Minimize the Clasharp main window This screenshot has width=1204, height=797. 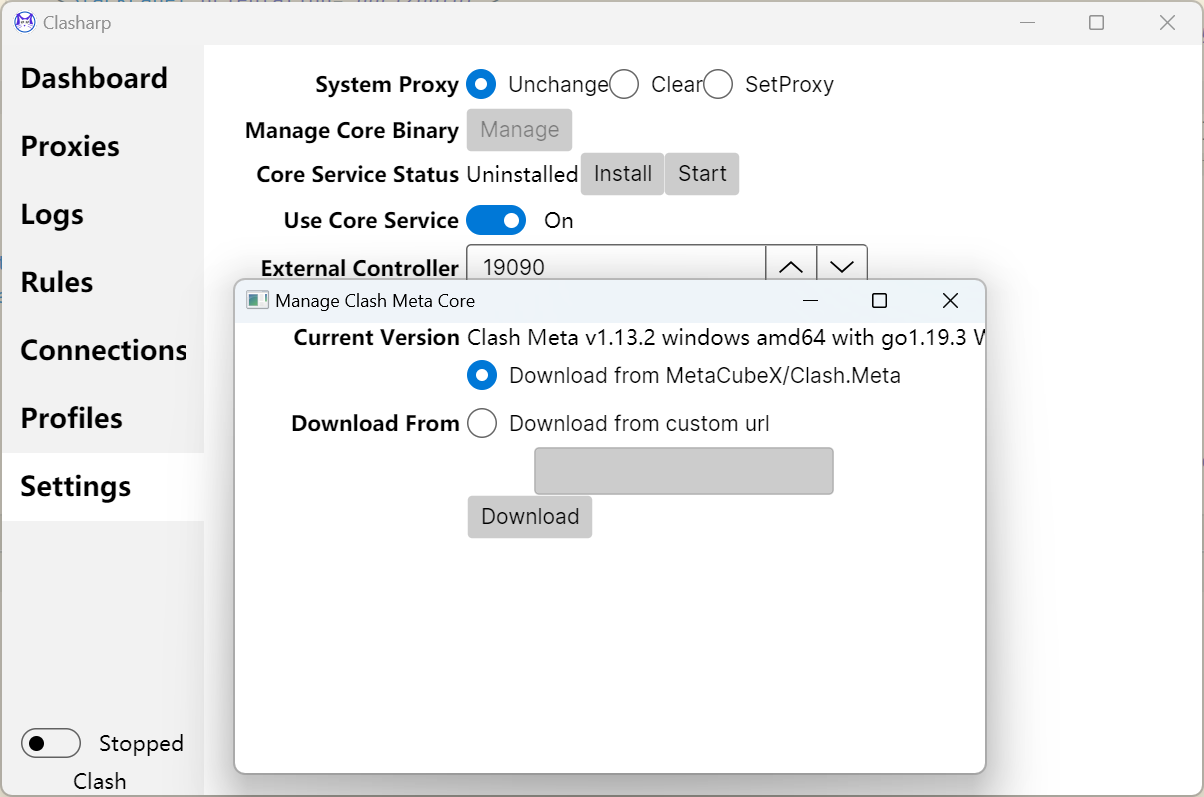[1027, 22]
